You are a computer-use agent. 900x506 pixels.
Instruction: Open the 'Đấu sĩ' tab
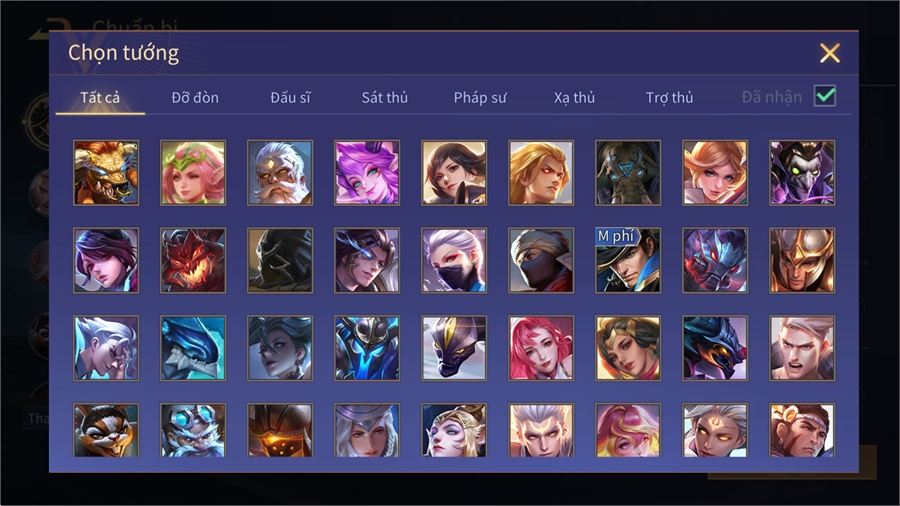290,98
